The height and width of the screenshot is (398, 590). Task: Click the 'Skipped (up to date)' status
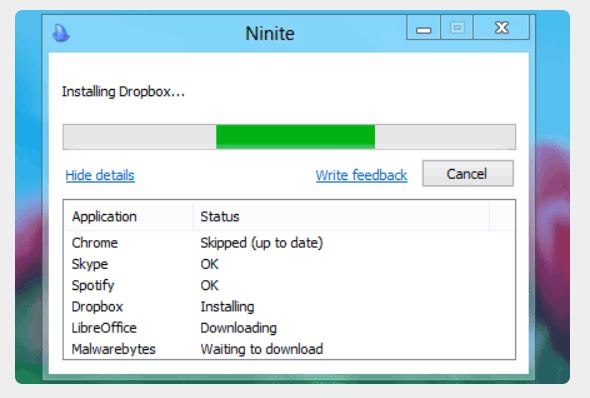(x=262, y=243)
